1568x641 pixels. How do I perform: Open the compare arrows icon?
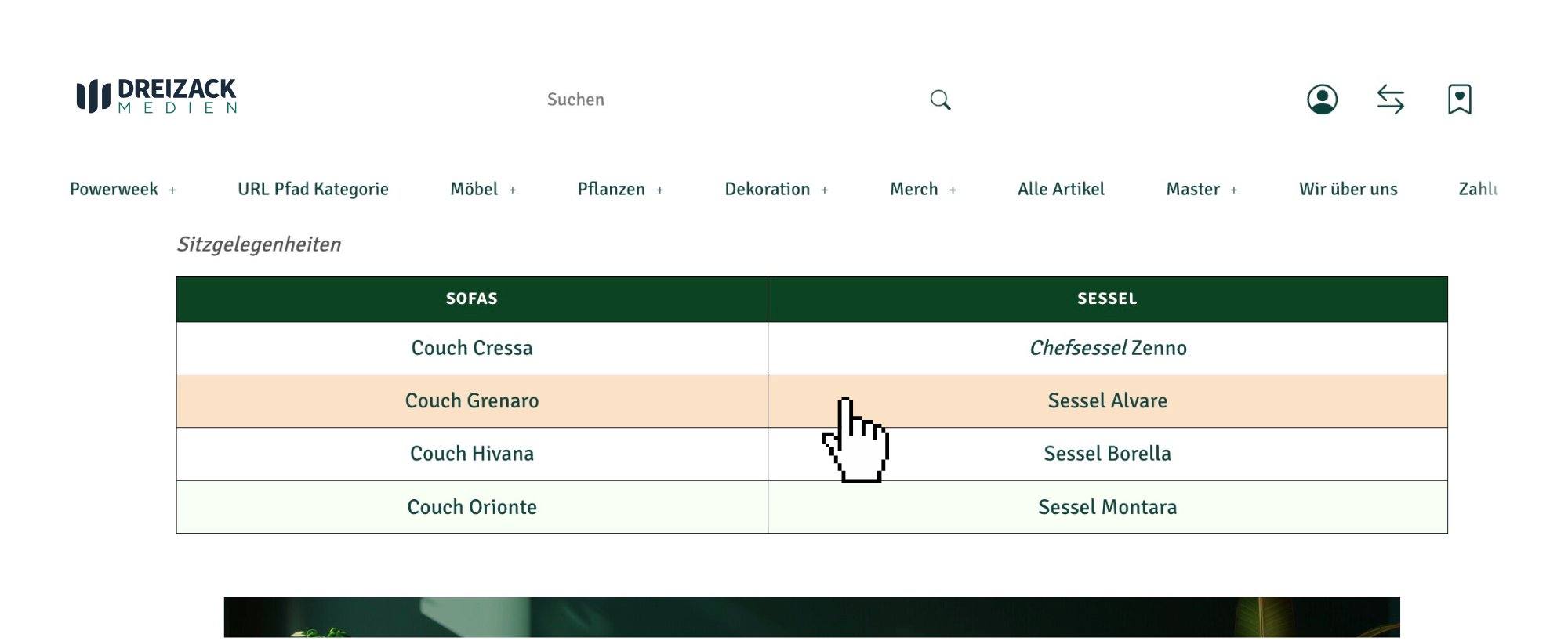point(1390,100)
